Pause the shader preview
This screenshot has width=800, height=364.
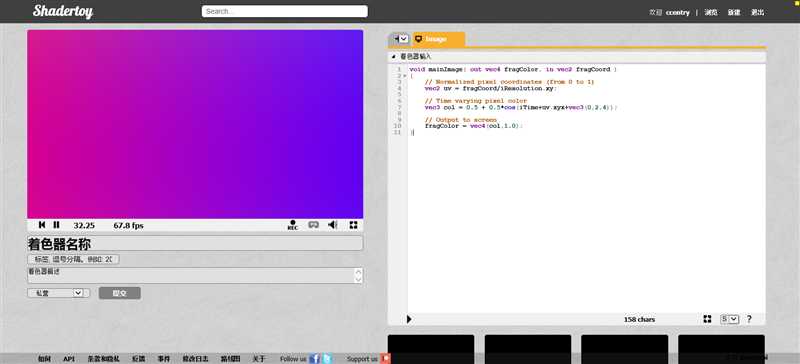57,225
